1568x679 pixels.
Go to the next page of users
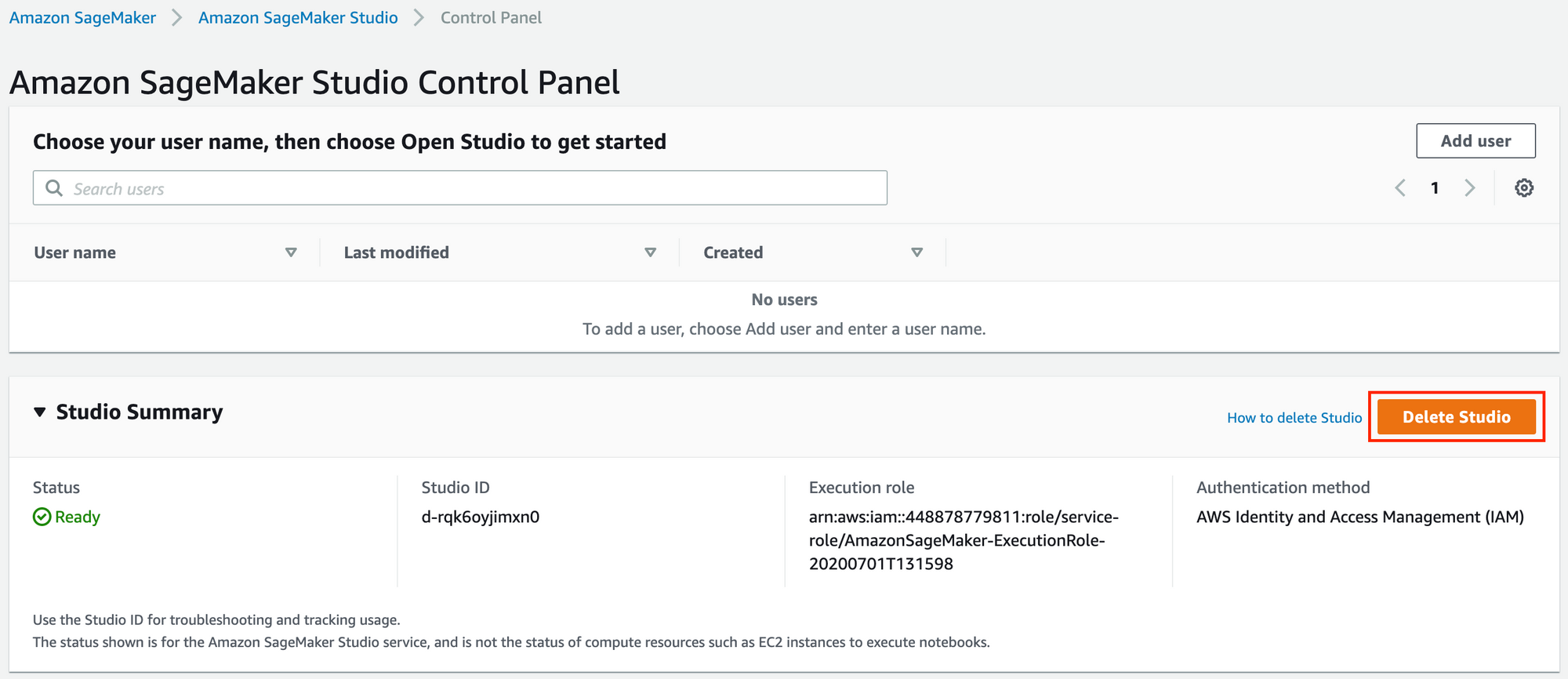(x=1469, y=188)
